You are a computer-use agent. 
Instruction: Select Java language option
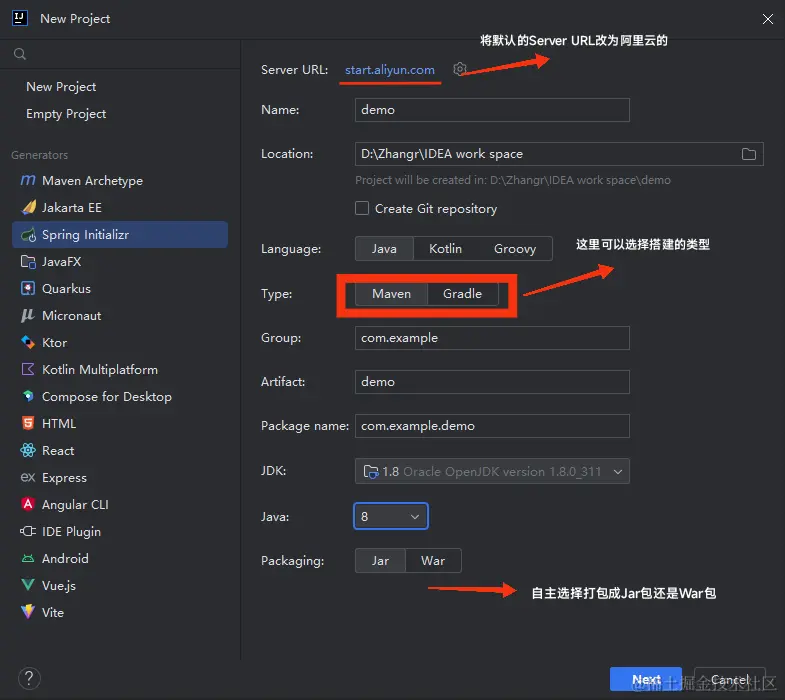click(384, 249)
